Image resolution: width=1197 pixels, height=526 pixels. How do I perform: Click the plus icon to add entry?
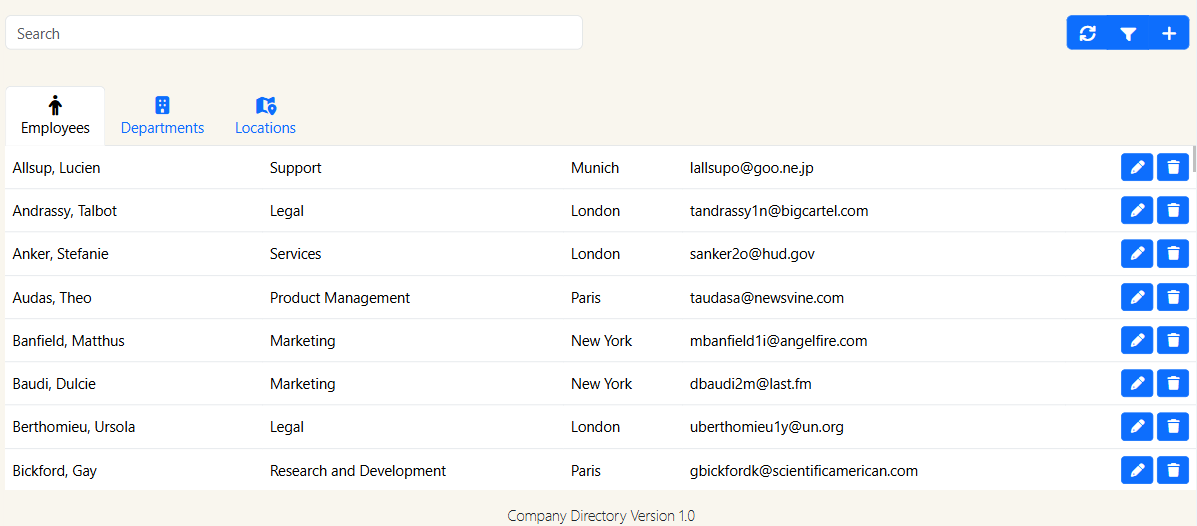[1169, 33]
